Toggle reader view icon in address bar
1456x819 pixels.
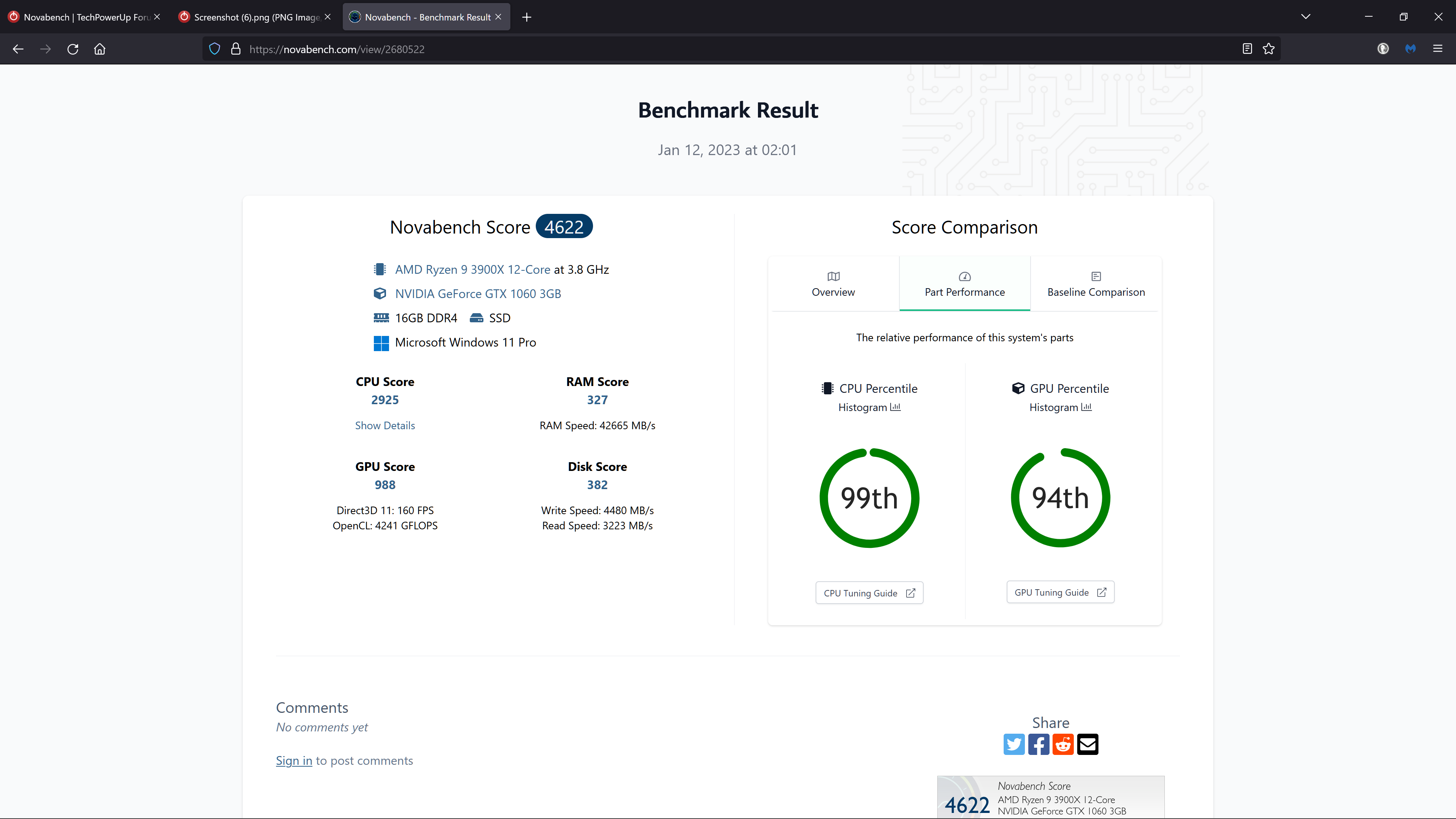(x=1247, y=49)
